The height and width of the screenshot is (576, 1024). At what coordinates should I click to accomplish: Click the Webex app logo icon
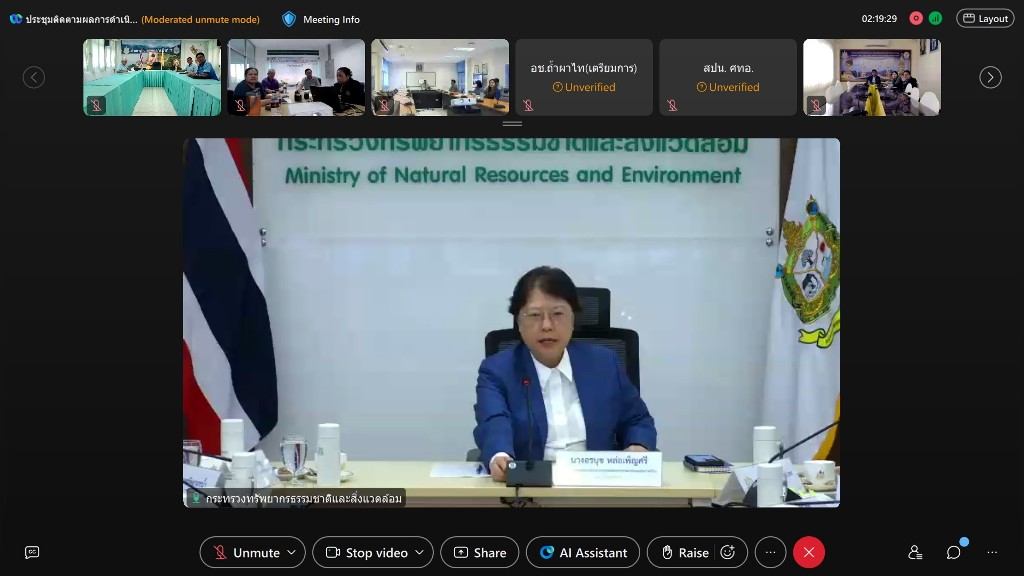(x=16, y=19)
